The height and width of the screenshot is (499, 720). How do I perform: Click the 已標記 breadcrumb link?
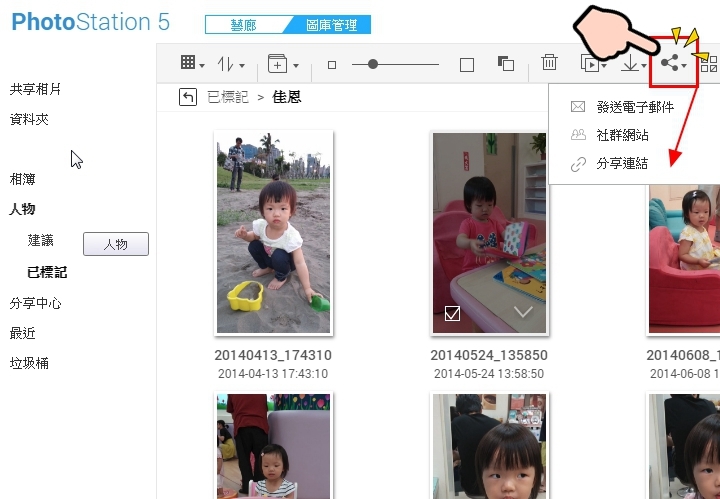(228, 97)
